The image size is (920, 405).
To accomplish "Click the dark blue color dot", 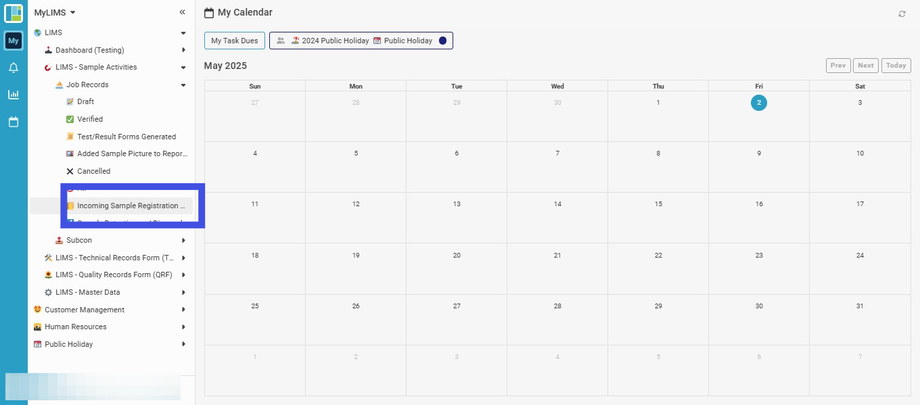I will coord(442,40).
